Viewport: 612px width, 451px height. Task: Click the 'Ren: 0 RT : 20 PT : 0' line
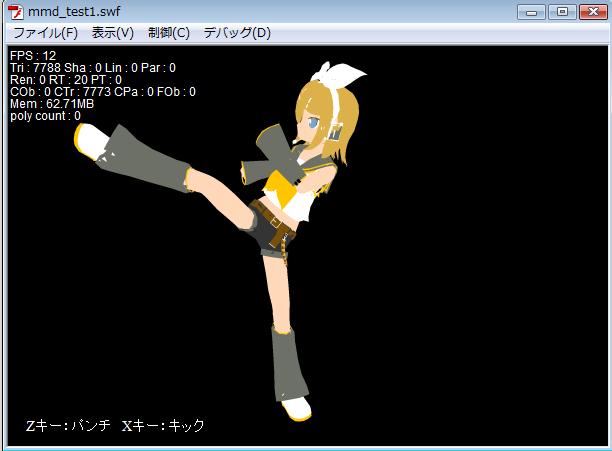coord(66,80)
